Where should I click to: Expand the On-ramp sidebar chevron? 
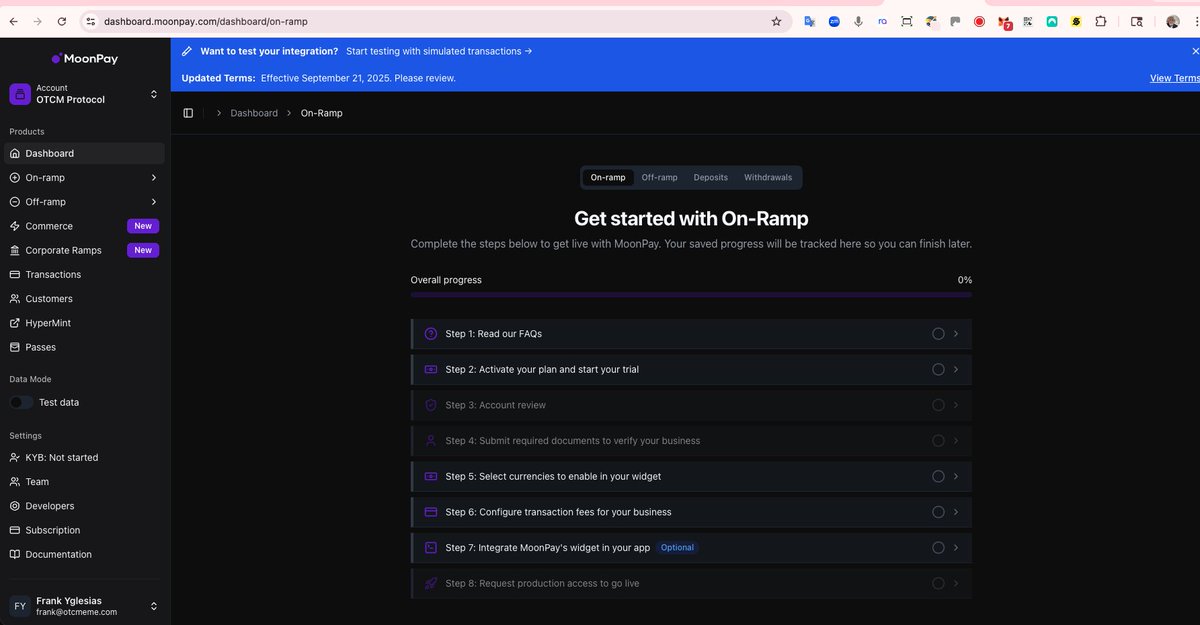153,178
